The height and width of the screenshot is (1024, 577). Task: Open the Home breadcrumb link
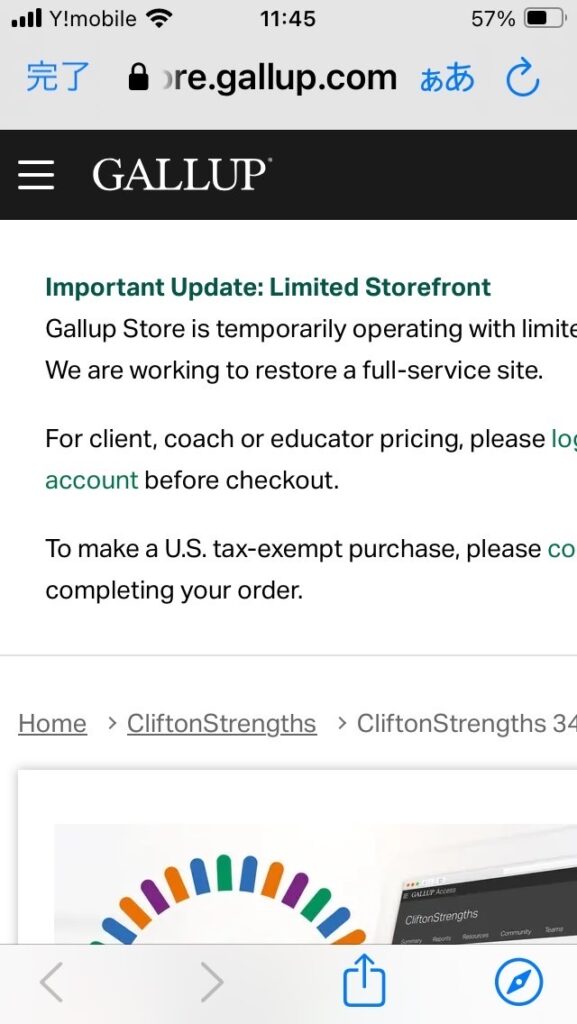tap(52, 724)
